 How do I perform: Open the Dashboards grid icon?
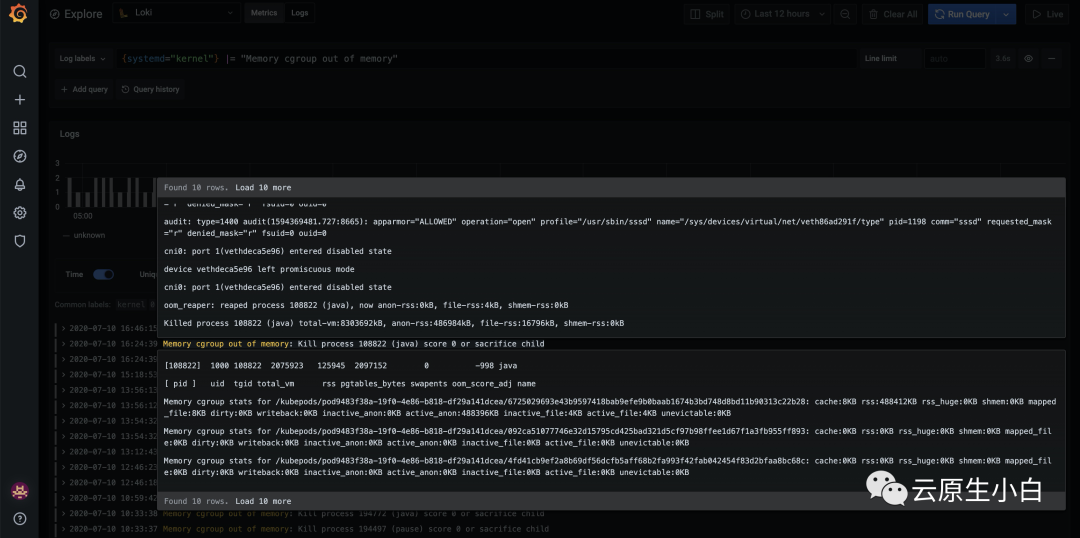tap(19, 128)
